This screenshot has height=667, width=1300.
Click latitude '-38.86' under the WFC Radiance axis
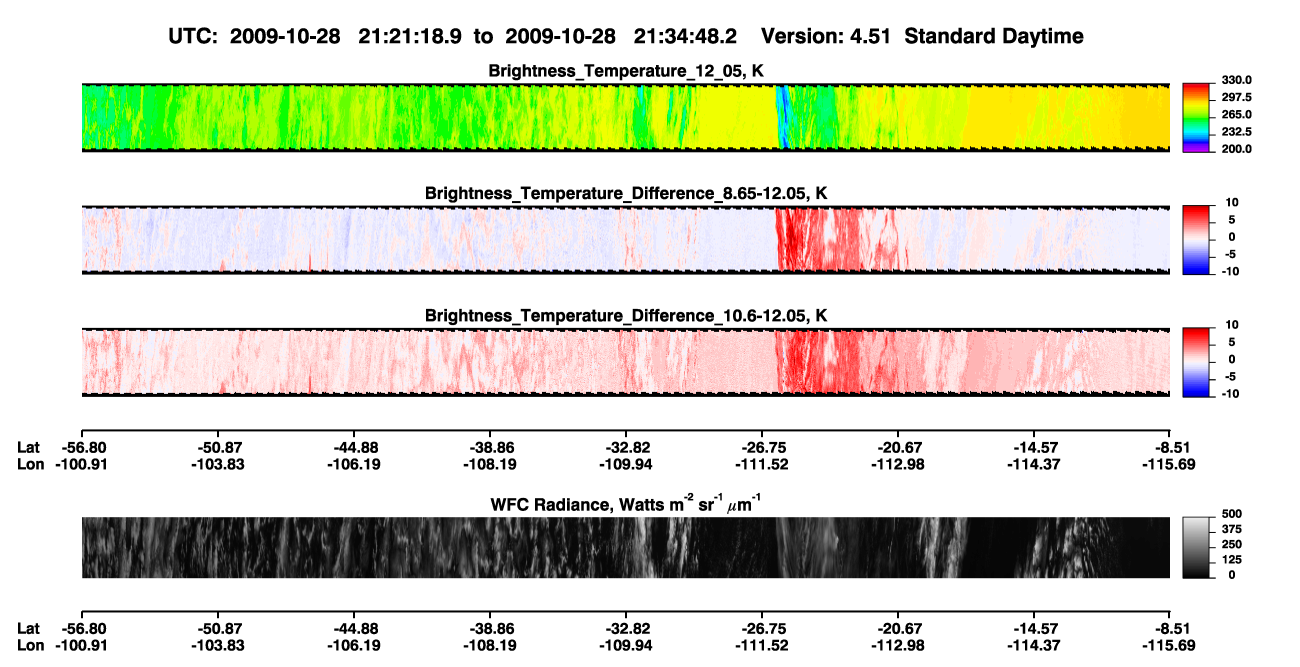pyautogui.click(x=490, y=629)
